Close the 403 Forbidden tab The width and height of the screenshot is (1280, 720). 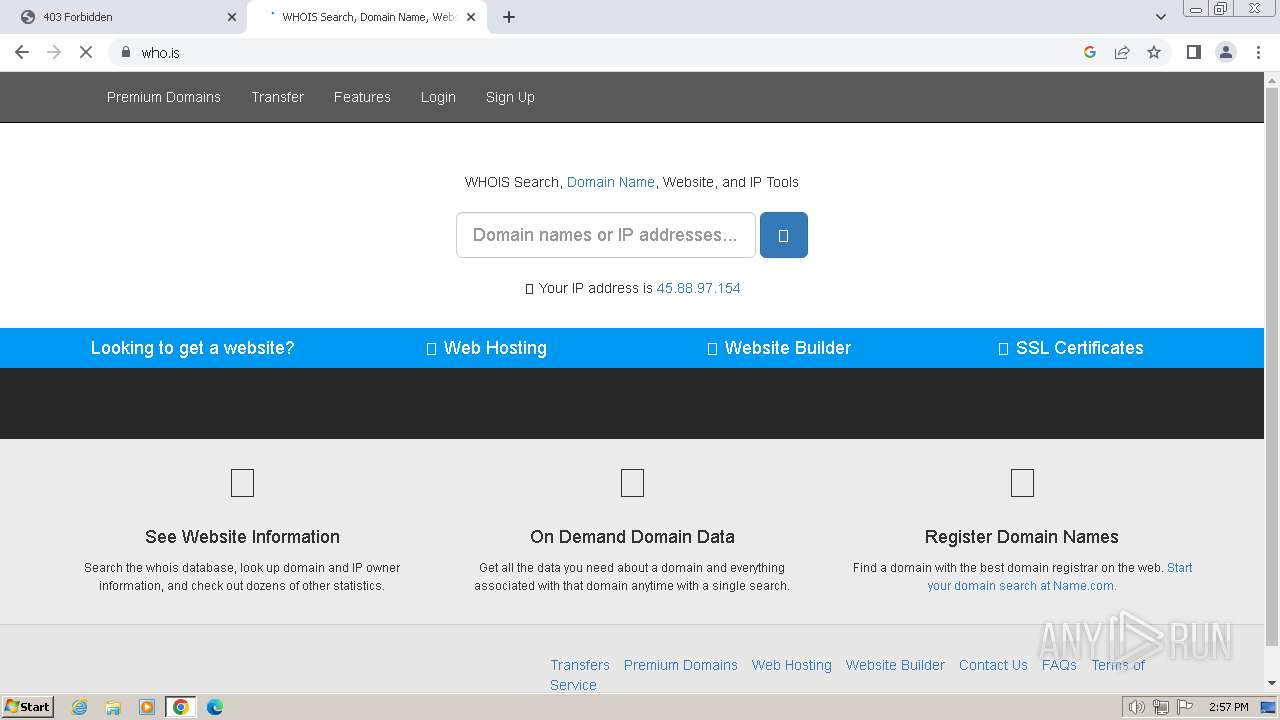(x=232, y=17)
